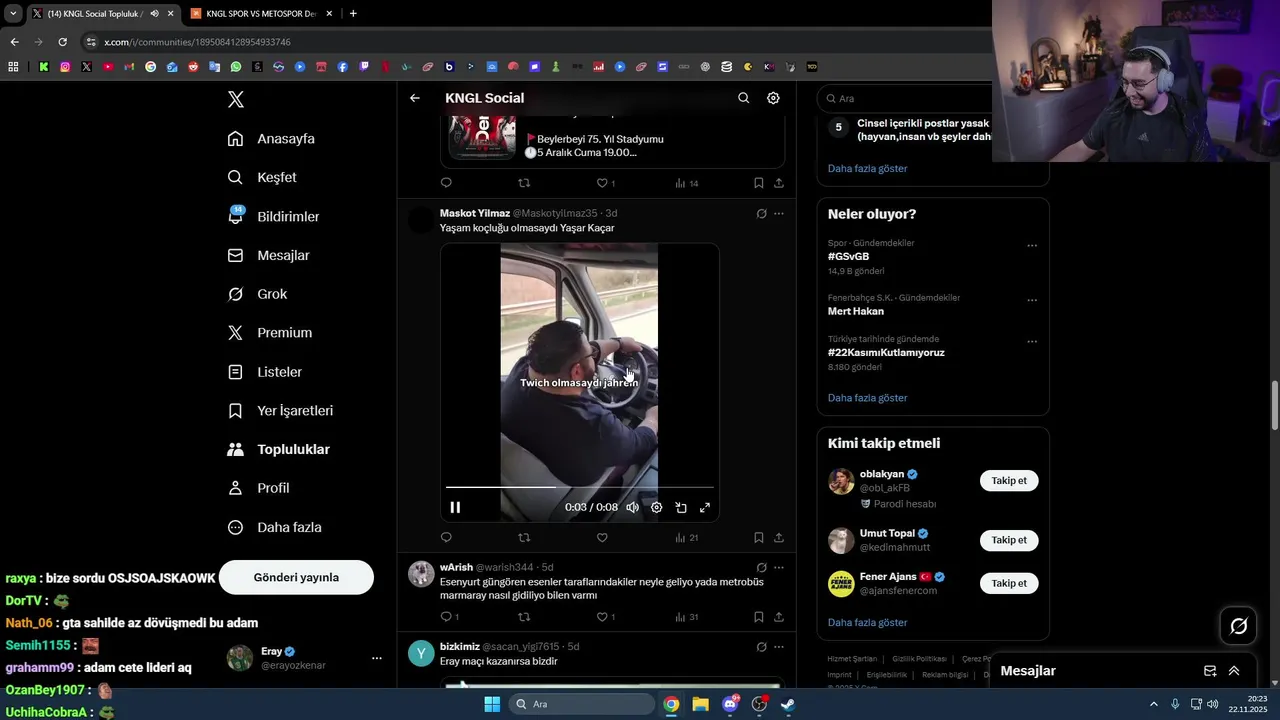Reply to wArish post

pos(446,617)
